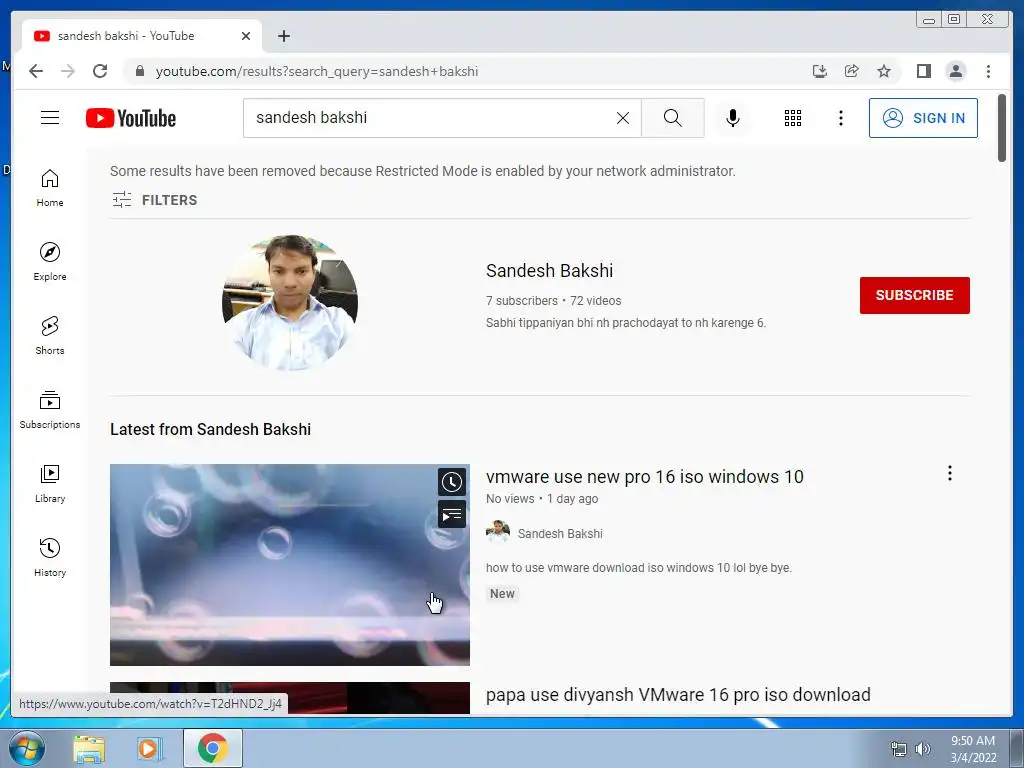Open Windows Explorer from taskbar

(x=89, y=748)
